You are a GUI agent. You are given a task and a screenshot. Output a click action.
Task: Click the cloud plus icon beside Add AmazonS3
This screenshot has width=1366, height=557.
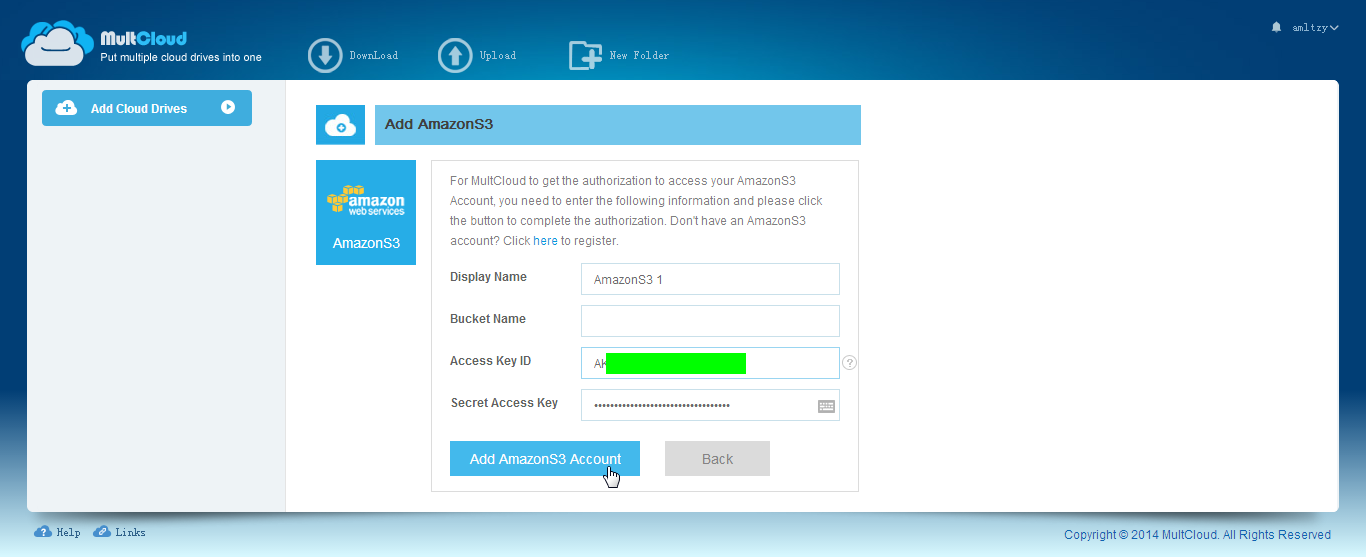[x=340, y=125]
